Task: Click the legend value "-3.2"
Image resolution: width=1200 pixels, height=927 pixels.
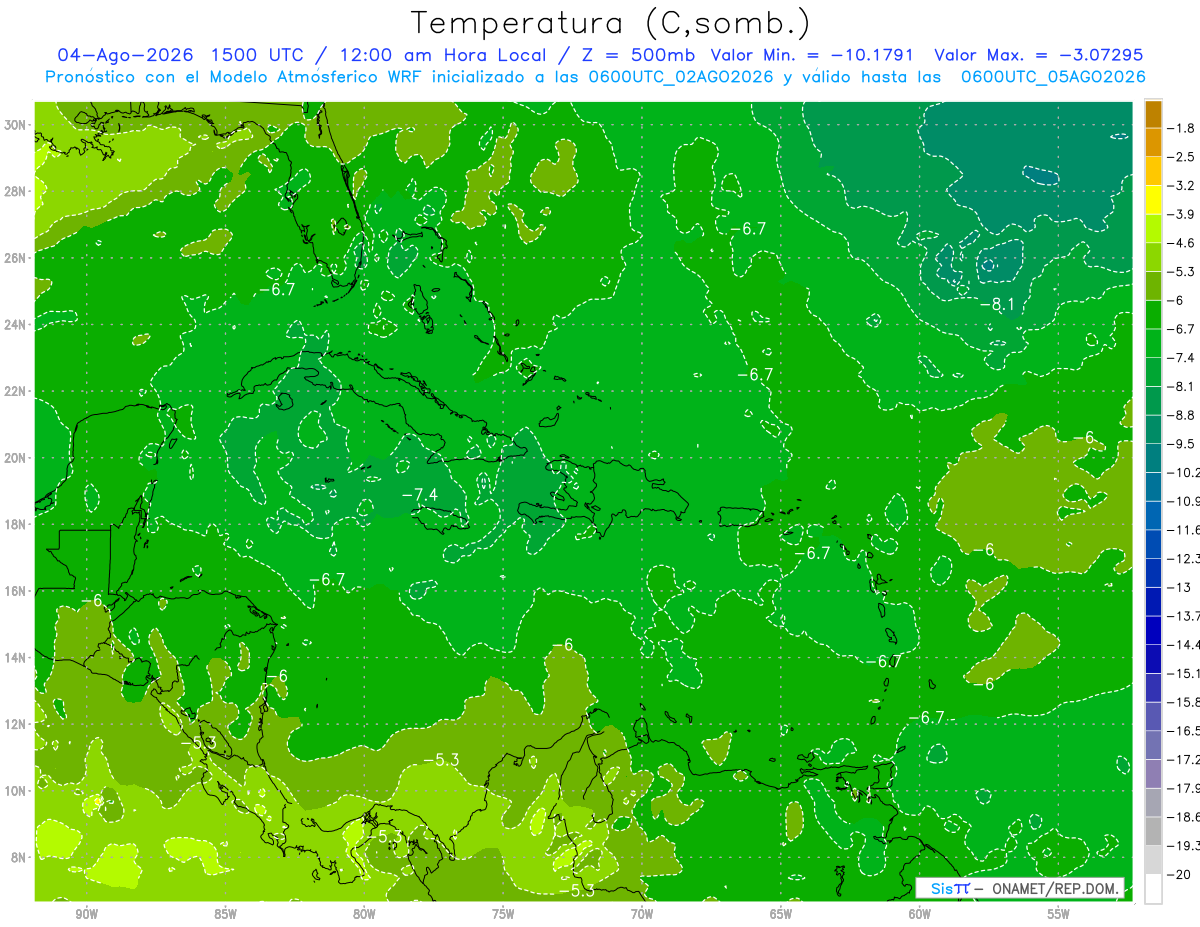Action: pyautogui.click(x=1183, y=186)
